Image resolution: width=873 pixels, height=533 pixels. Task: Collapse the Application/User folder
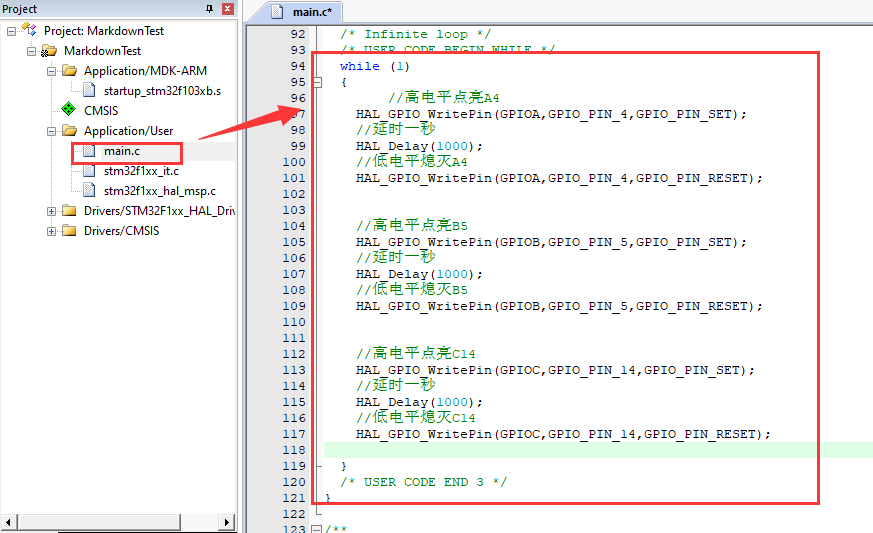click(51, 131)
